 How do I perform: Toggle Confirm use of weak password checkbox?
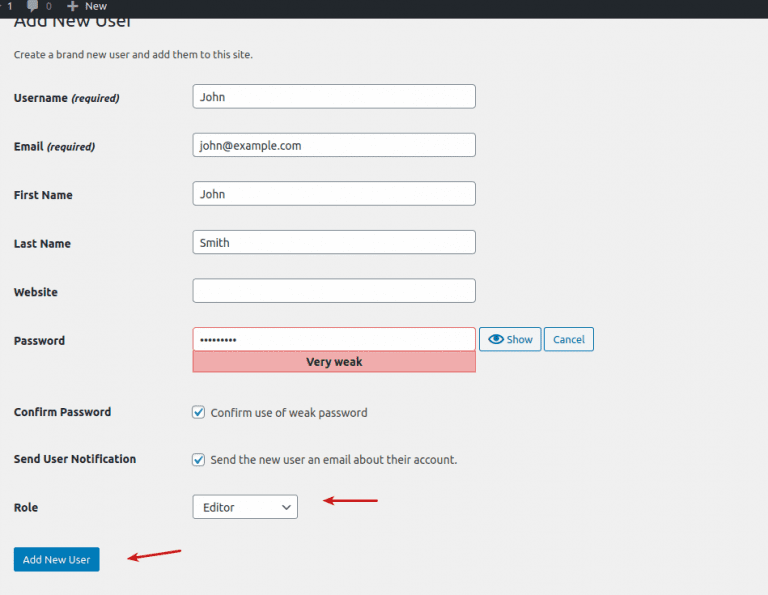tap(198, 412)
